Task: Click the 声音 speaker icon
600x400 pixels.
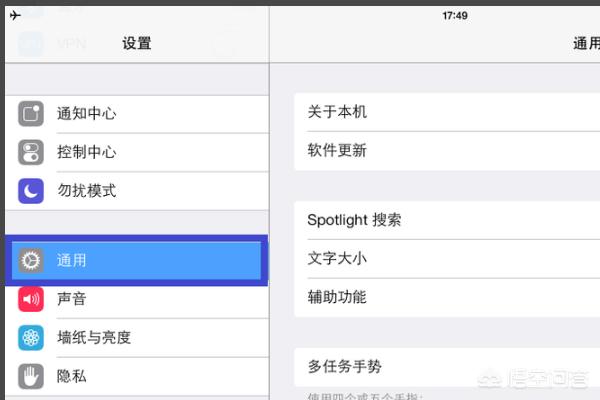Action: tap(31, 299)
